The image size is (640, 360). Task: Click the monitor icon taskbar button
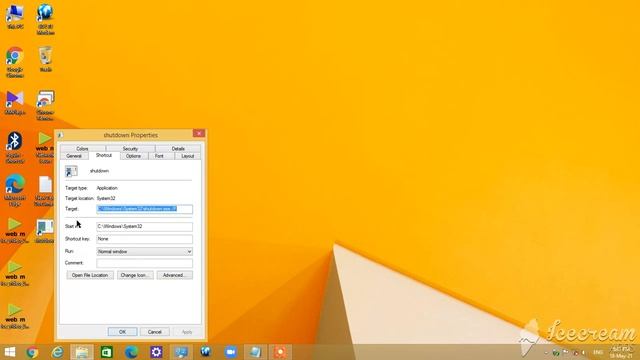[x=181, y=352]
